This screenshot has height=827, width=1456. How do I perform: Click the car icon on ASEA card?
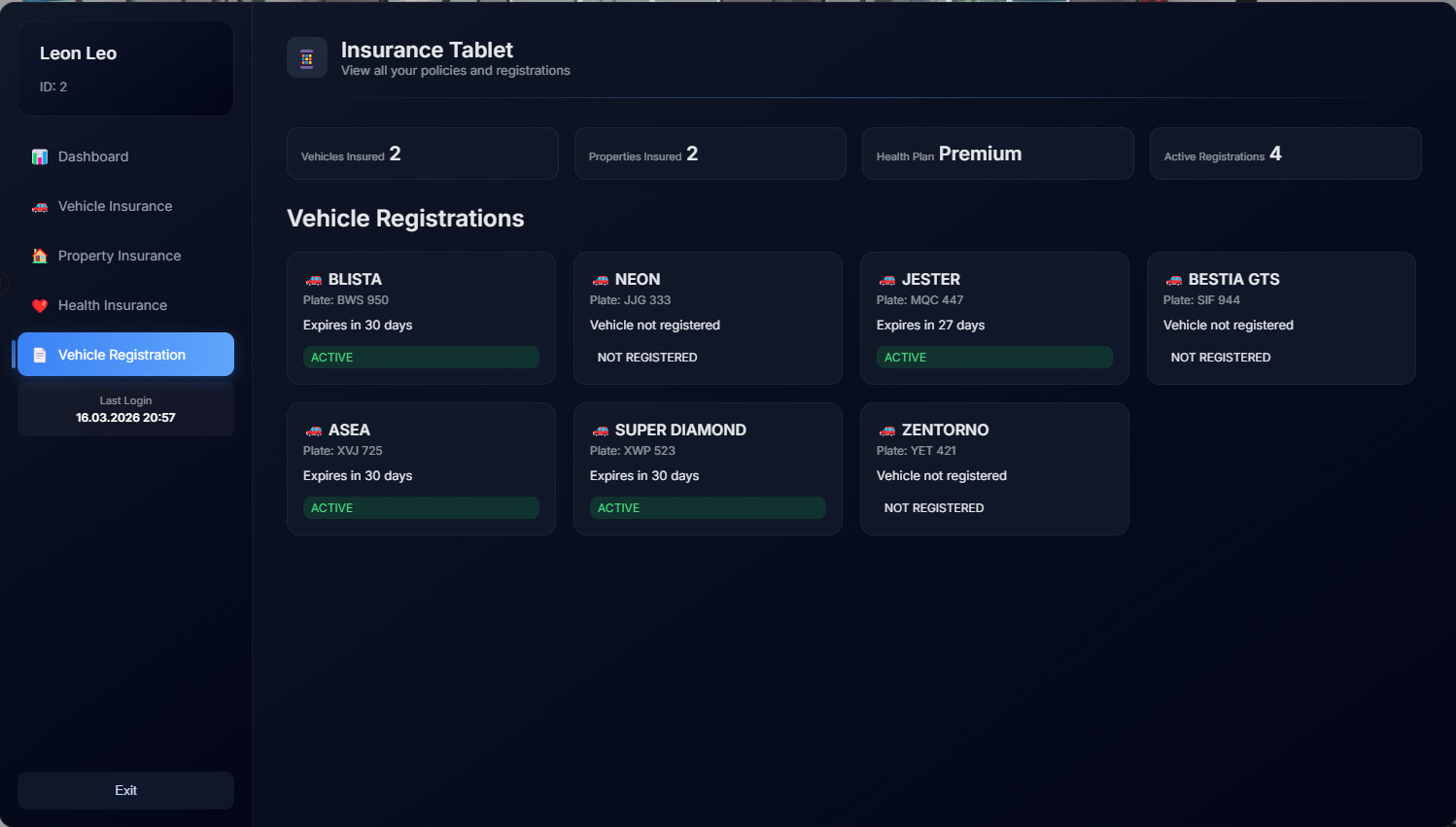point(314,431)
